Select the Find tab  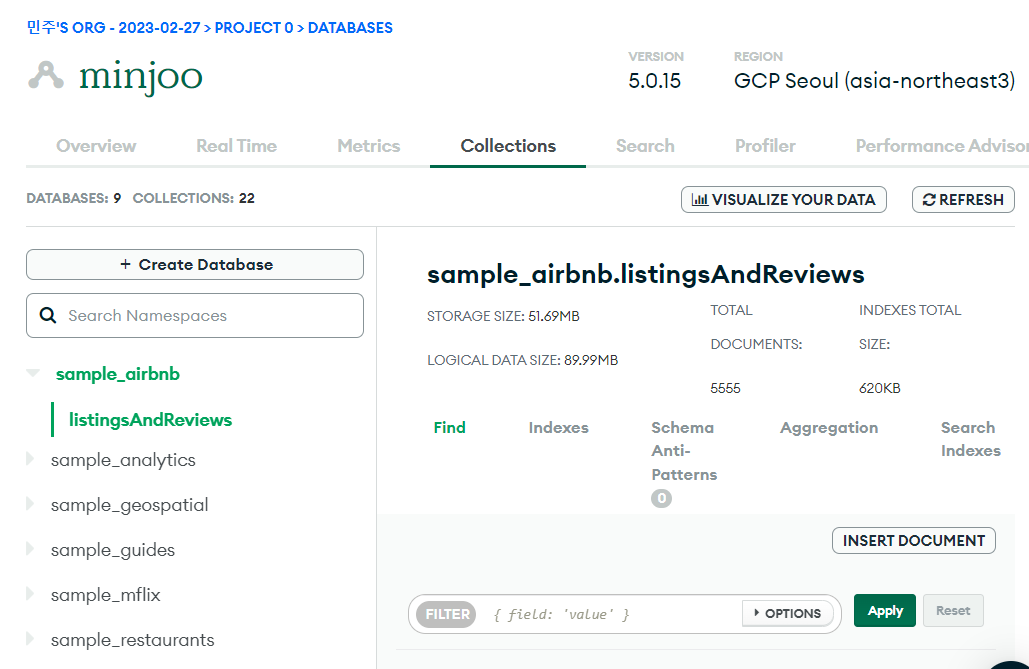tap(450, 427)
